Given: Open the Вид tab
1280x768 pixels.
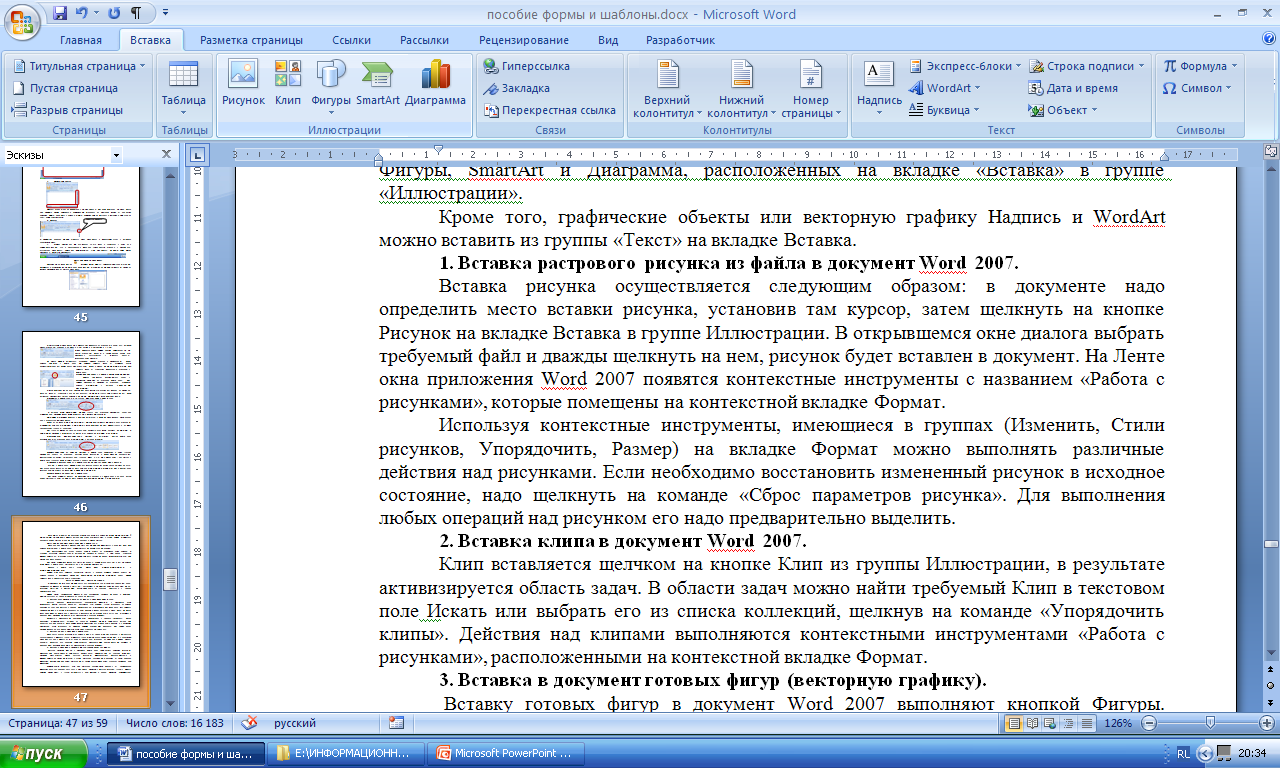Looking at the screenshot, I should pyautogui.click(x=608, y=40).
